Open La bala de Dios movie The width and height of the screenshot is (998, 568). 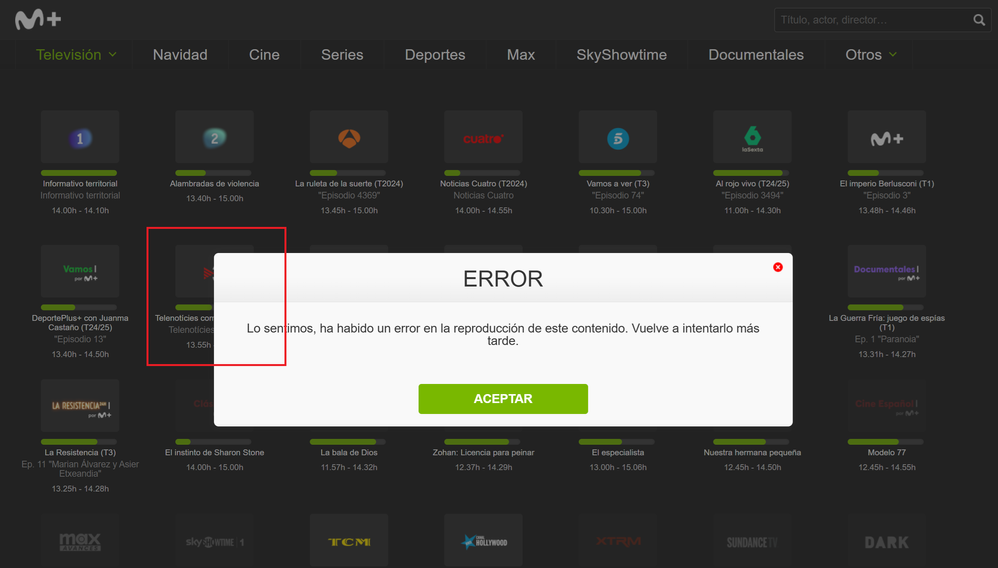(349, 452)
